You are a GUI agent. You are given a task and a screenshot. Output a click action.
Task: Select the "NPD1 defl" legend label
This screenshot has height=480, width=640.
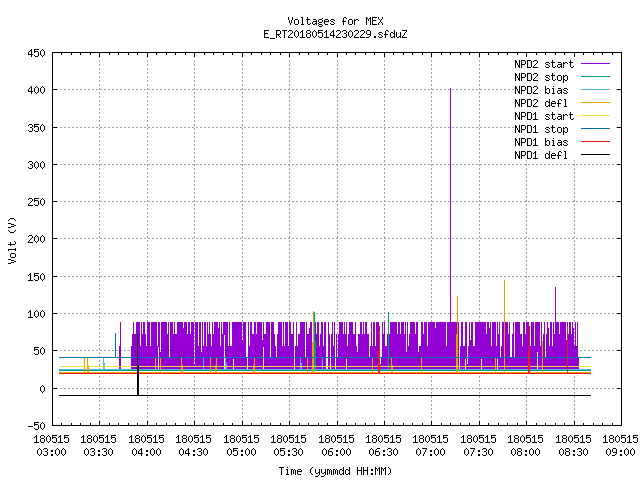[541, 156]
